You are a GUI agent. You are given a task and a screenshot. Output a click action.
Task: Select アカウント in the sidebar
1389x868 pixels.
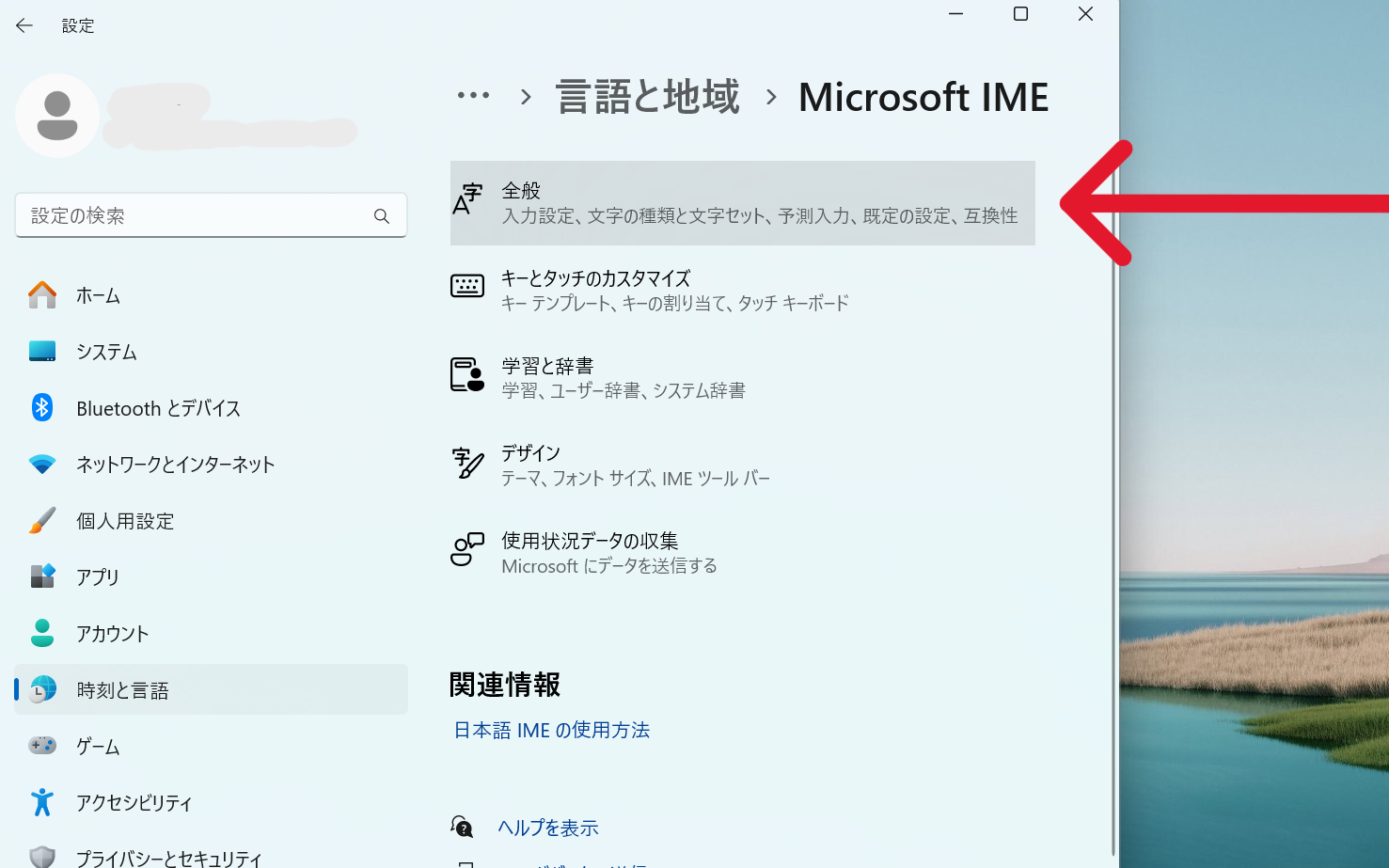pos(211,633)
